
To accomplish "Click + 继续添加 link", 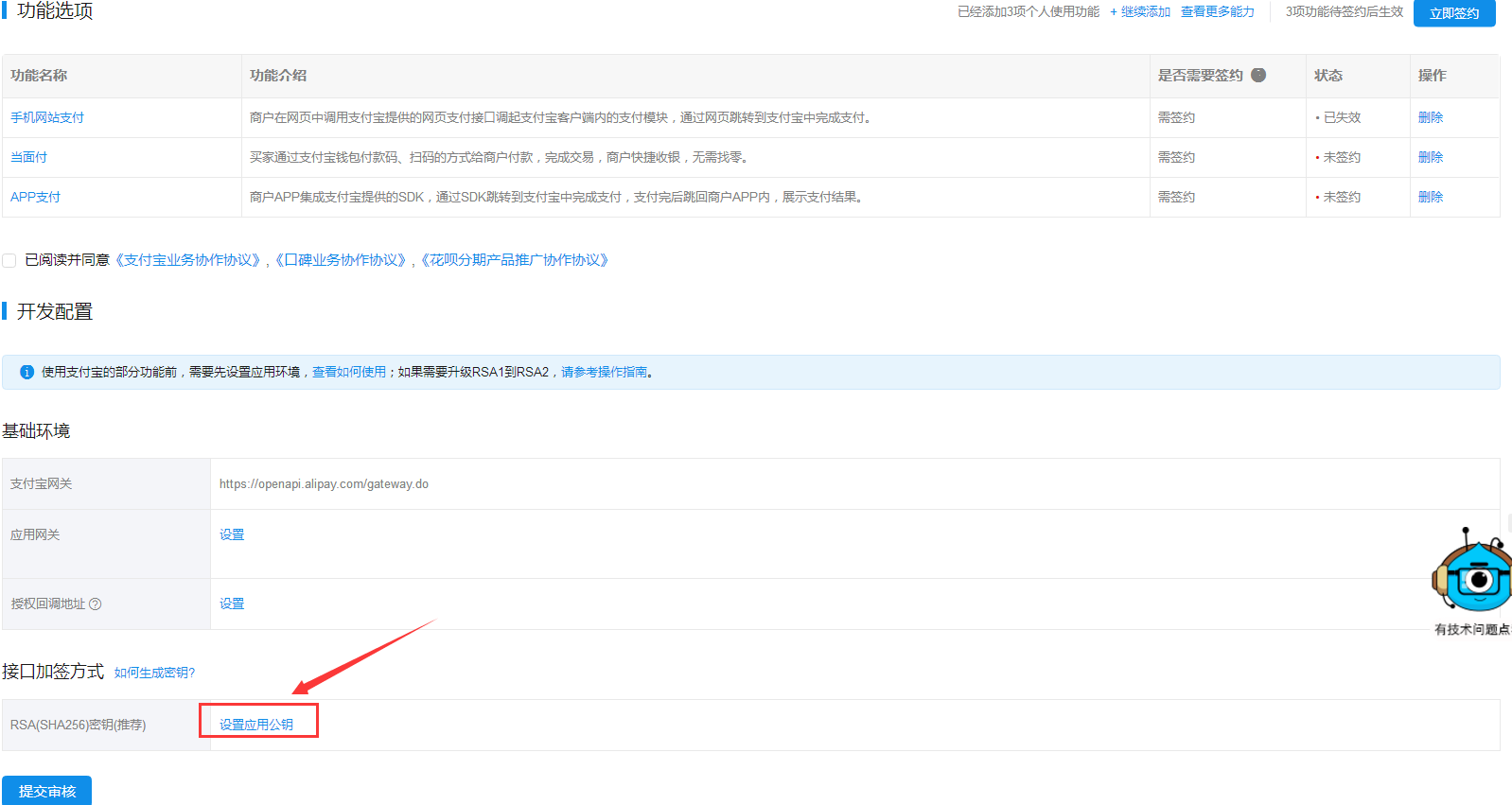I will 1140,11.
